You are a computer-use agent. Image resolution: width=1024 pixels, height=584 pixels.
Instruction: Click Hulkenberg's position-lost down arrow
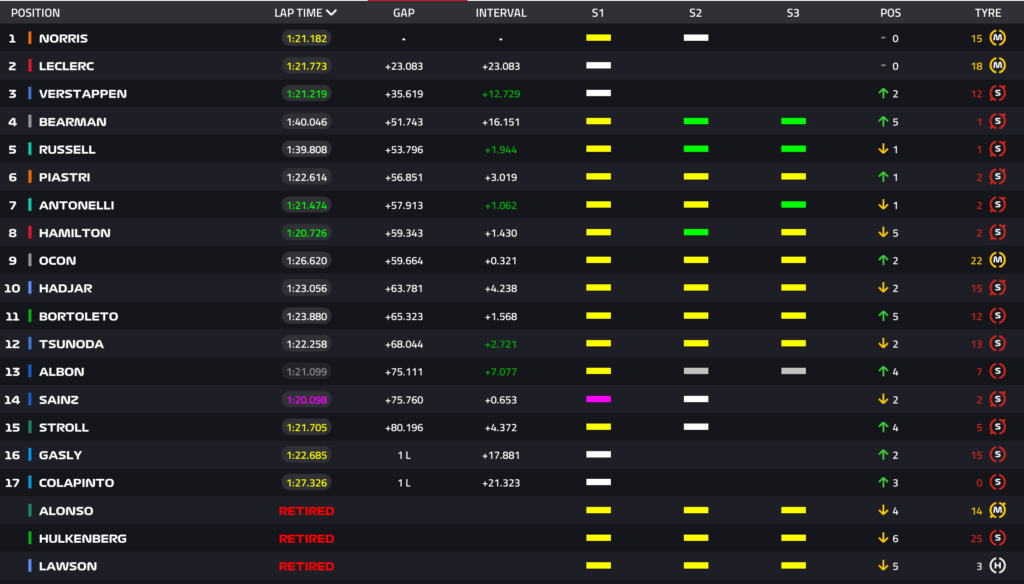click(883, 539)
